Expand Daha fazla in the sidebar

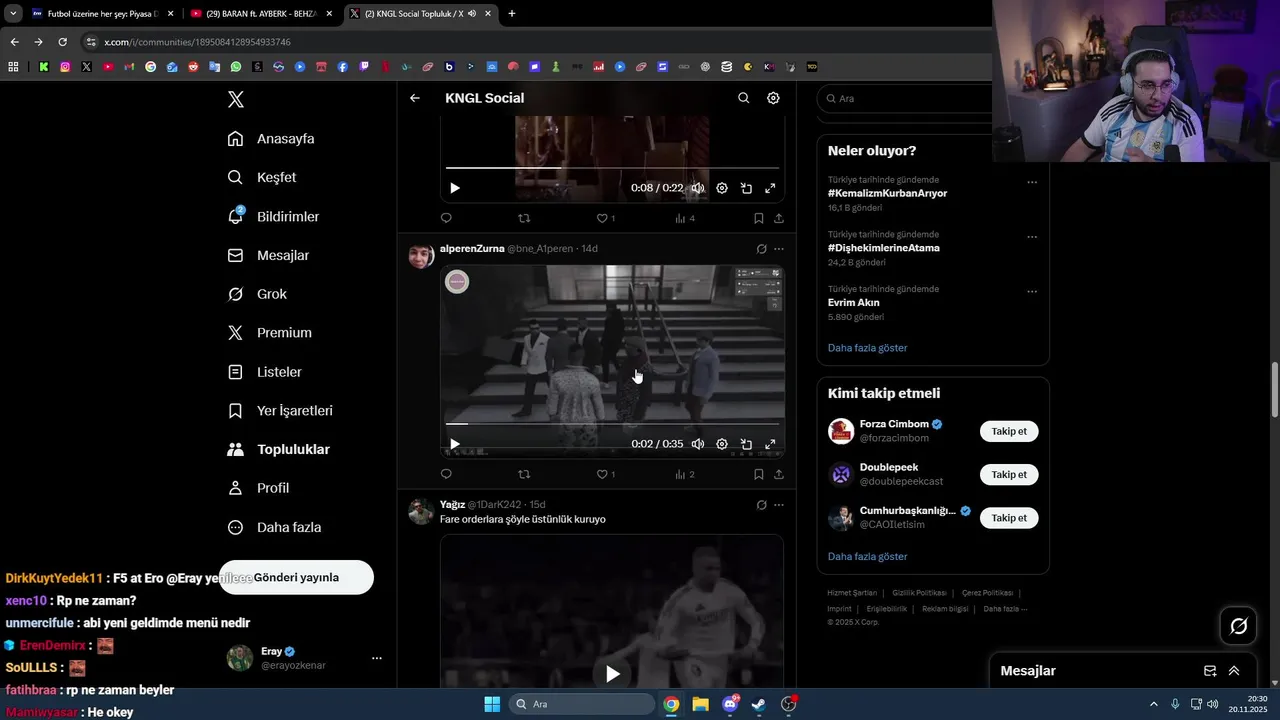coord(274,527)
